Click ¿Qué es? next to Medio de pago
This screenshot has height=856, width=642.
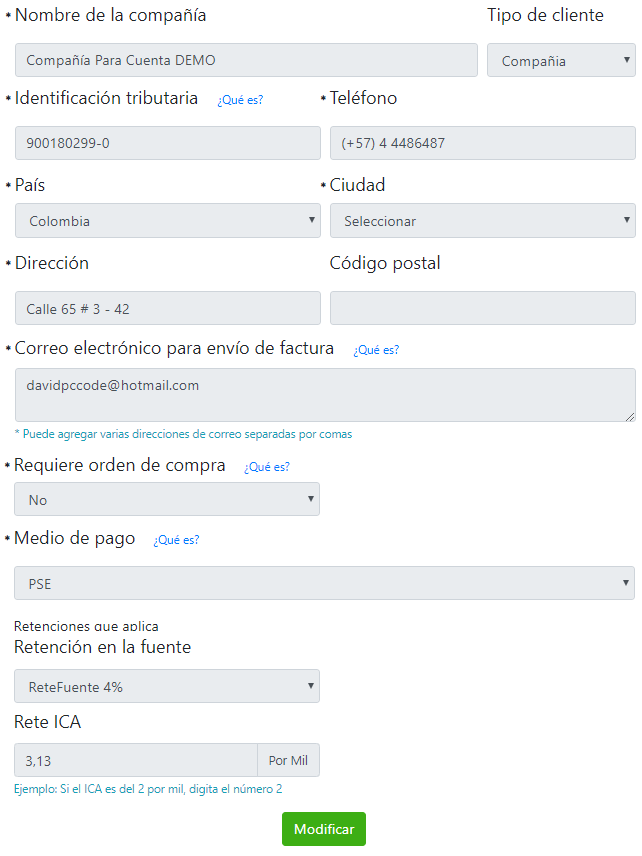pos(176,539)
